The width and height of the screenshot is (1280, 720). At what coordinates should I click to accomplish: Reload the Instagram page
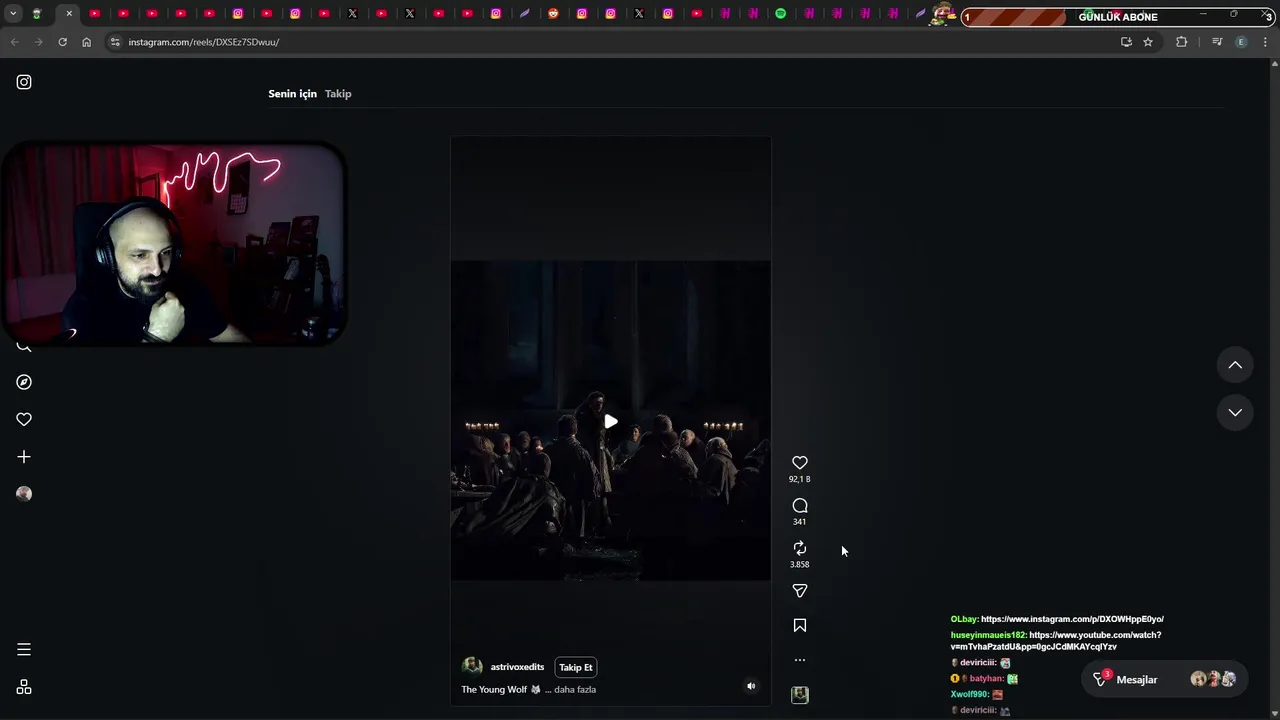pos(62,42)
